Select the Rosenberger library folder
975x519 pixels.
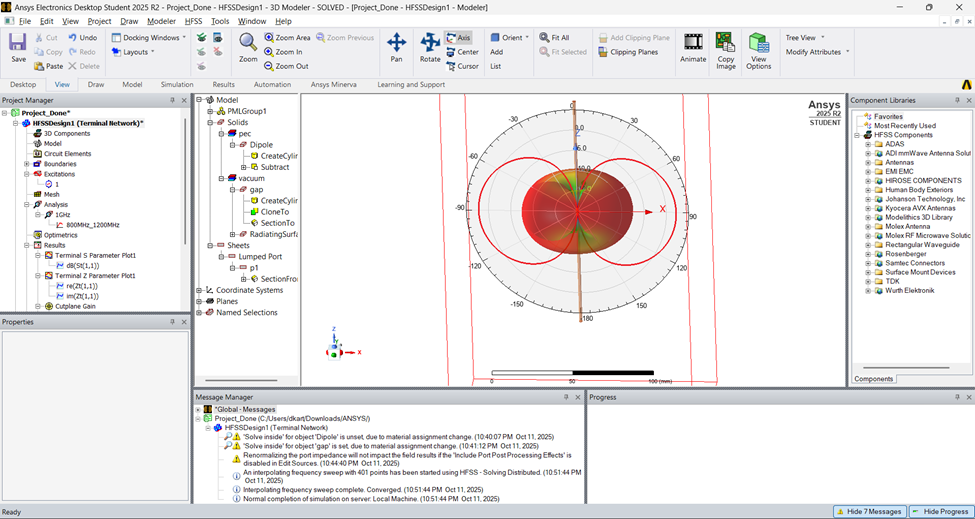coord(904,254)
